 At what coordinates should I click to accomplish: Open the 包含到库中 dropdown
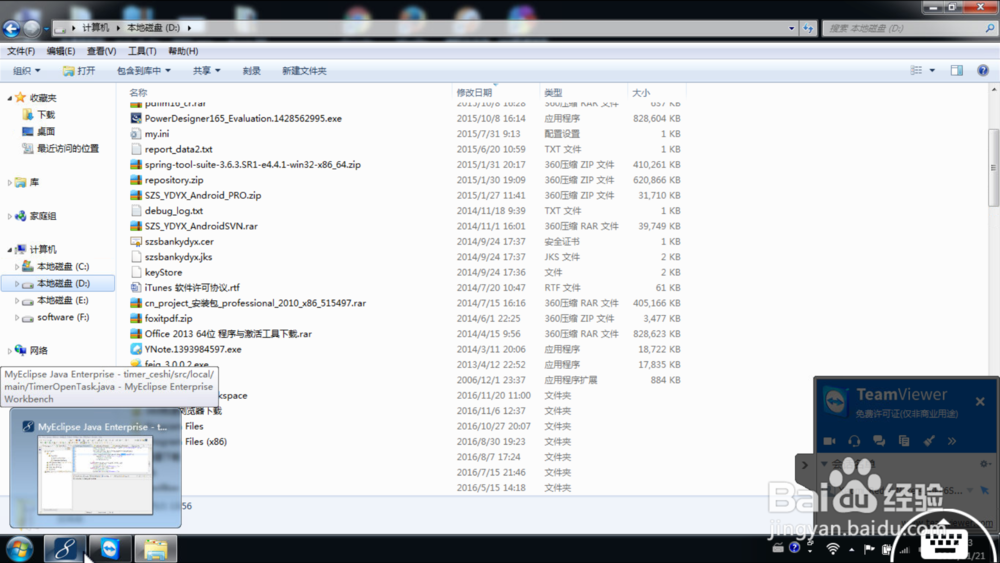pyautogui.click(x=143, y=71)
